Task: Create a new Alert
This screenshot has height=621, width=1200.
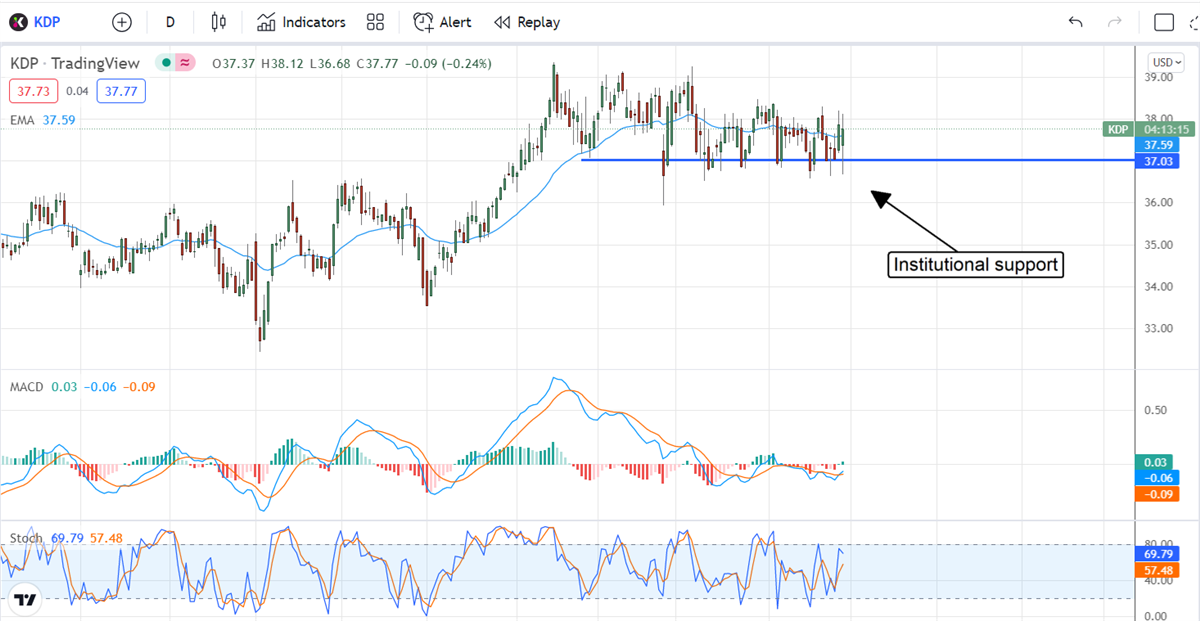Action: point(444,22)
